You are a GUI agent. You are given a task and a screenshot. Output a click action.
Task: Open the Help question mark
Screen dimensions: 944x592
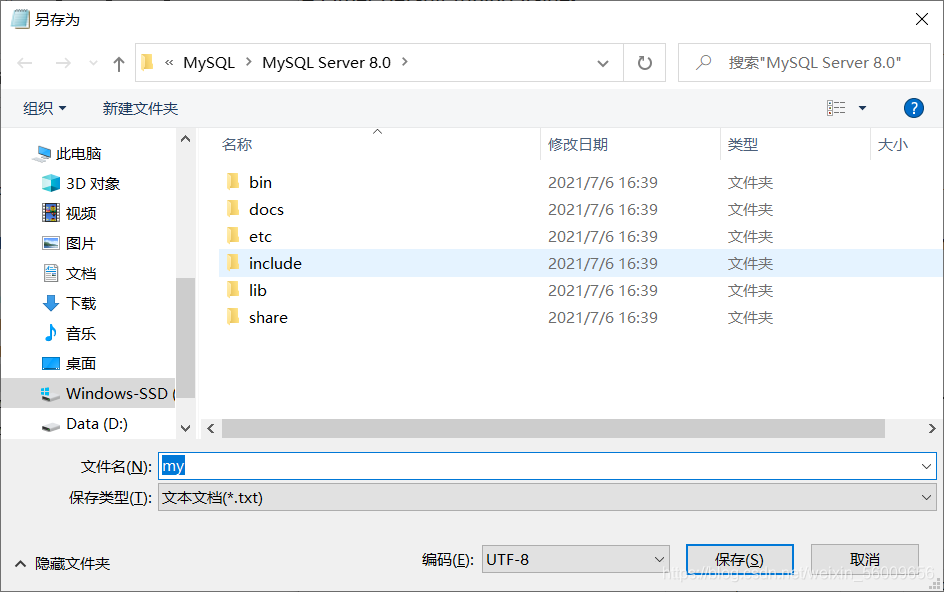[914, 108]
